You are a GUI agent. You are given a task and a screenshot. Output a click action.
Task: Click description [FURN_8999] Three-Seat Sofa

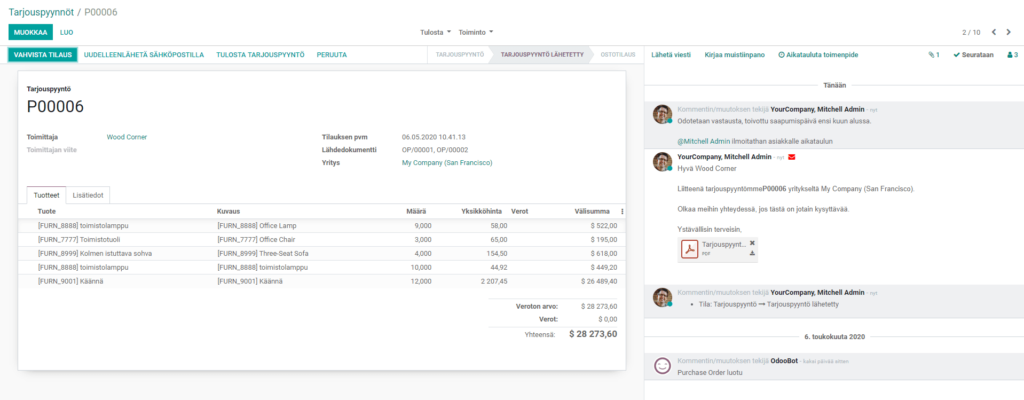[x=263, y=253]
